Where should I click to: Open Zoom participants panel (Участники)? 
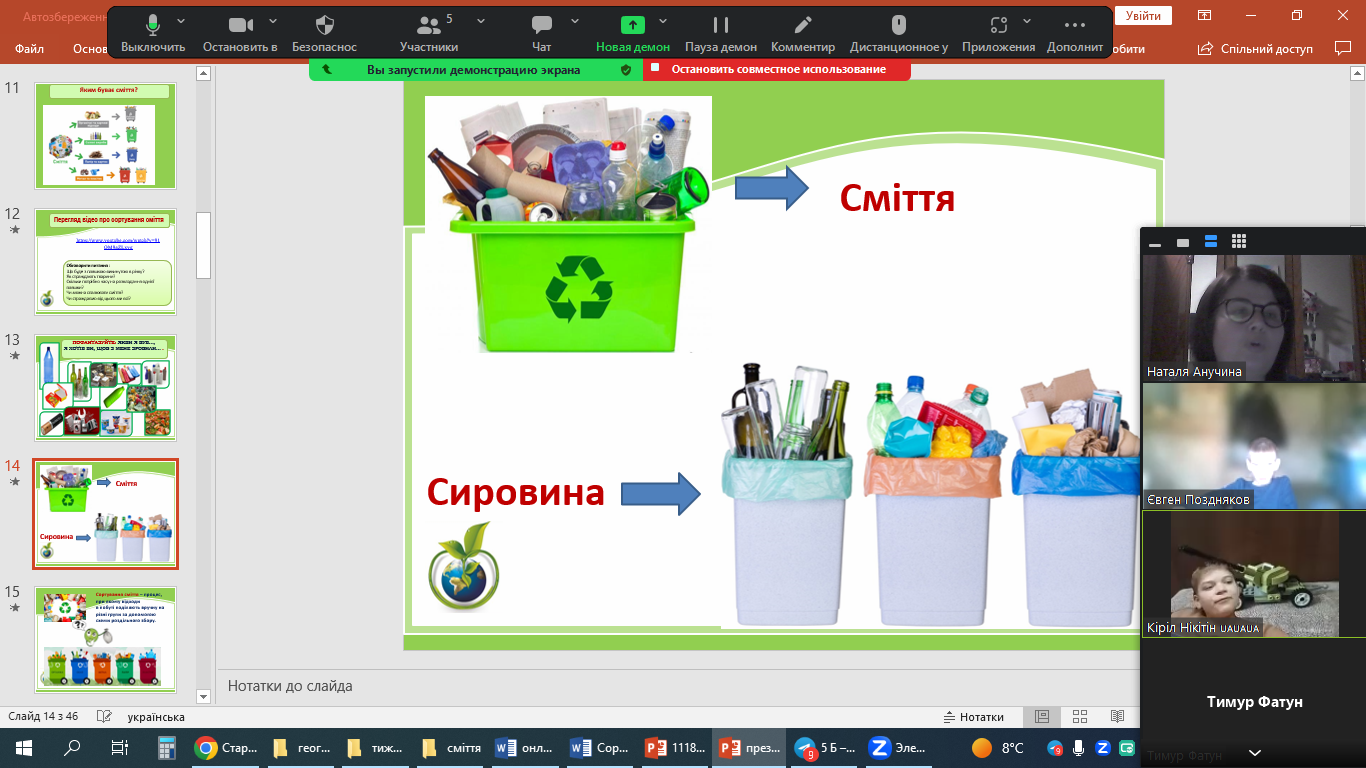click(429, 34)
